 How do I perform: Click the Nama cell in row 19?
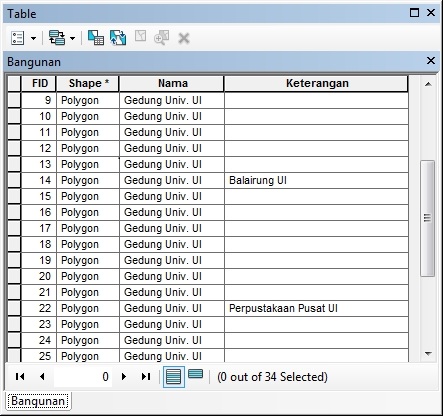172,260
